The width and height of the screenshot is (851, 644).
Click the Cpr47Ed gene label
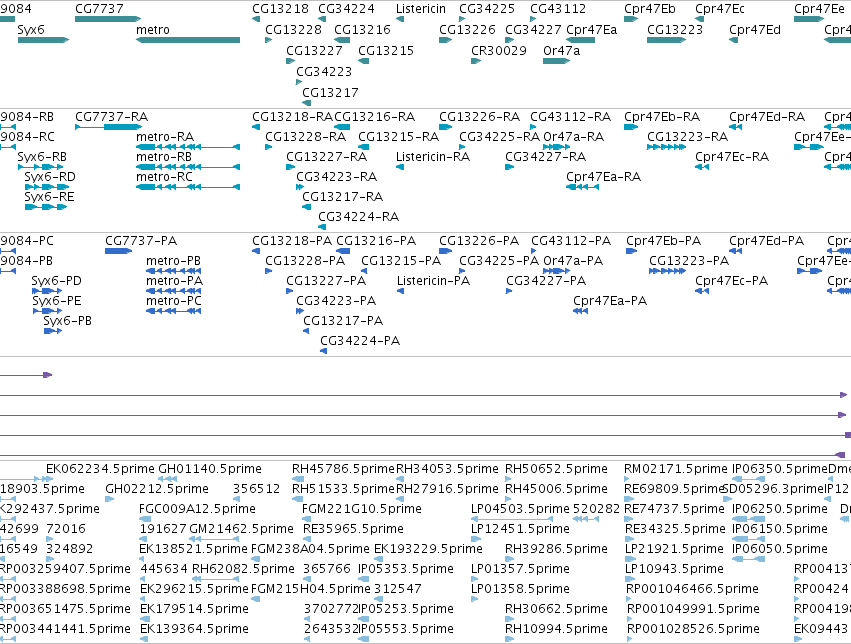point(754,30)
